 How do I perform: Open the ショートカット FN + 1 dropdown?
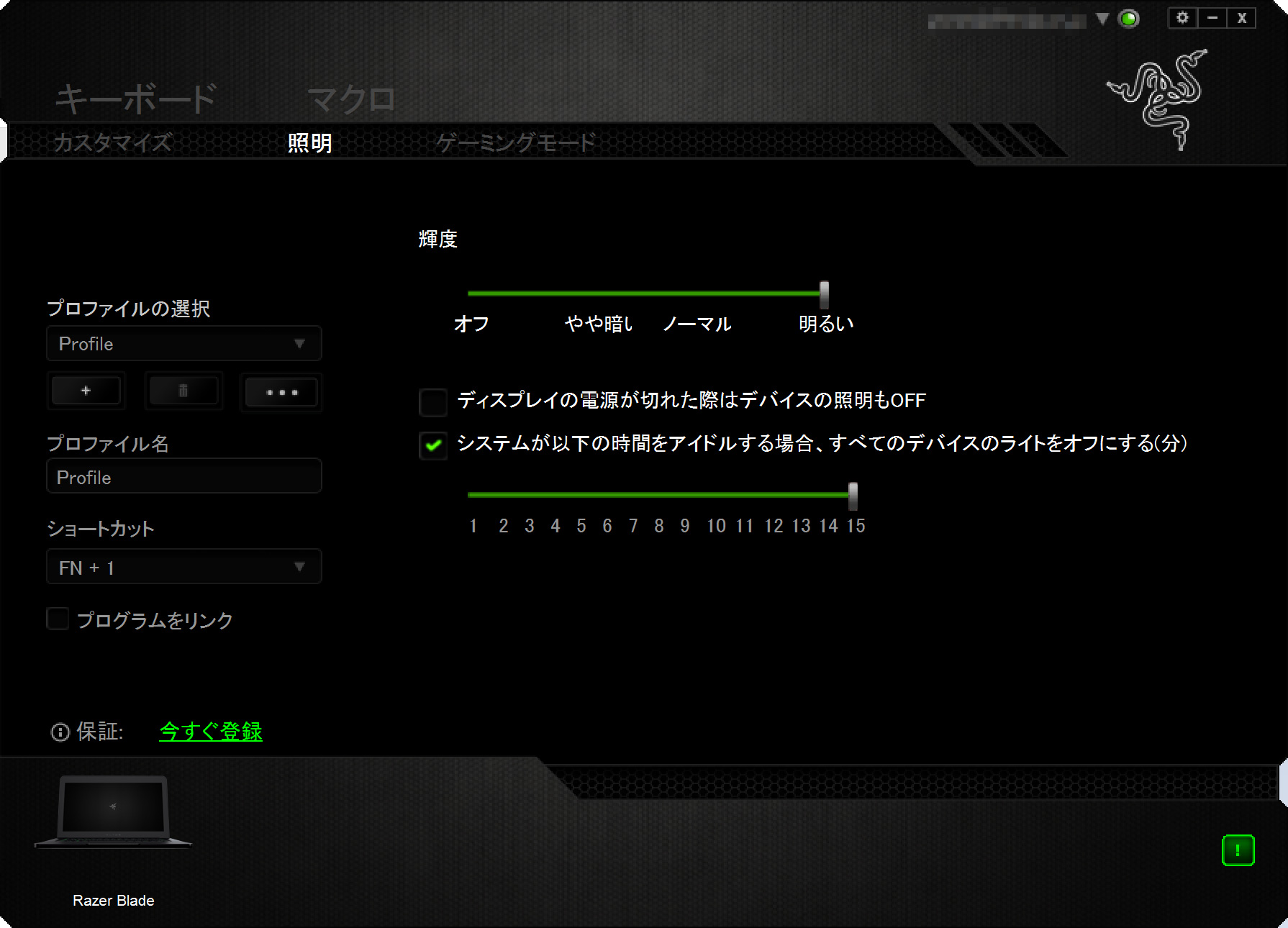click(183, 568)
